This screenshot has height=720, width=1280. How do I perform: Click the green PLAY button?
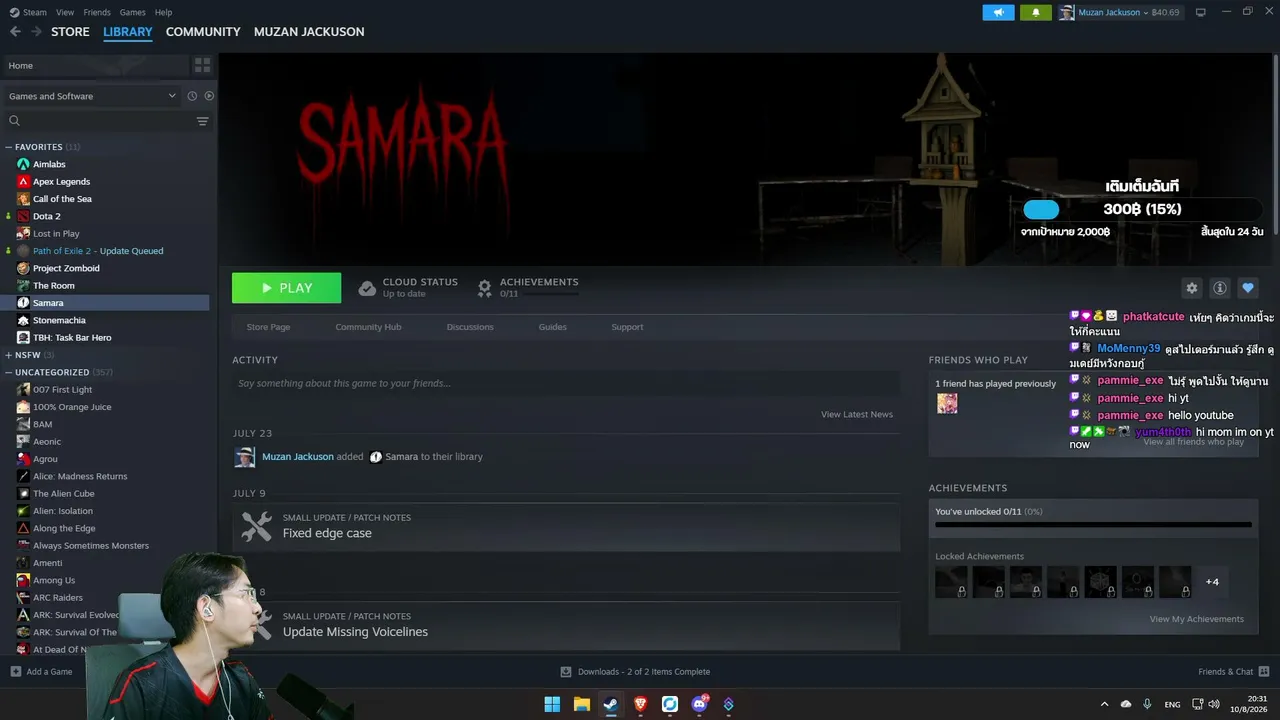point(286,288)
